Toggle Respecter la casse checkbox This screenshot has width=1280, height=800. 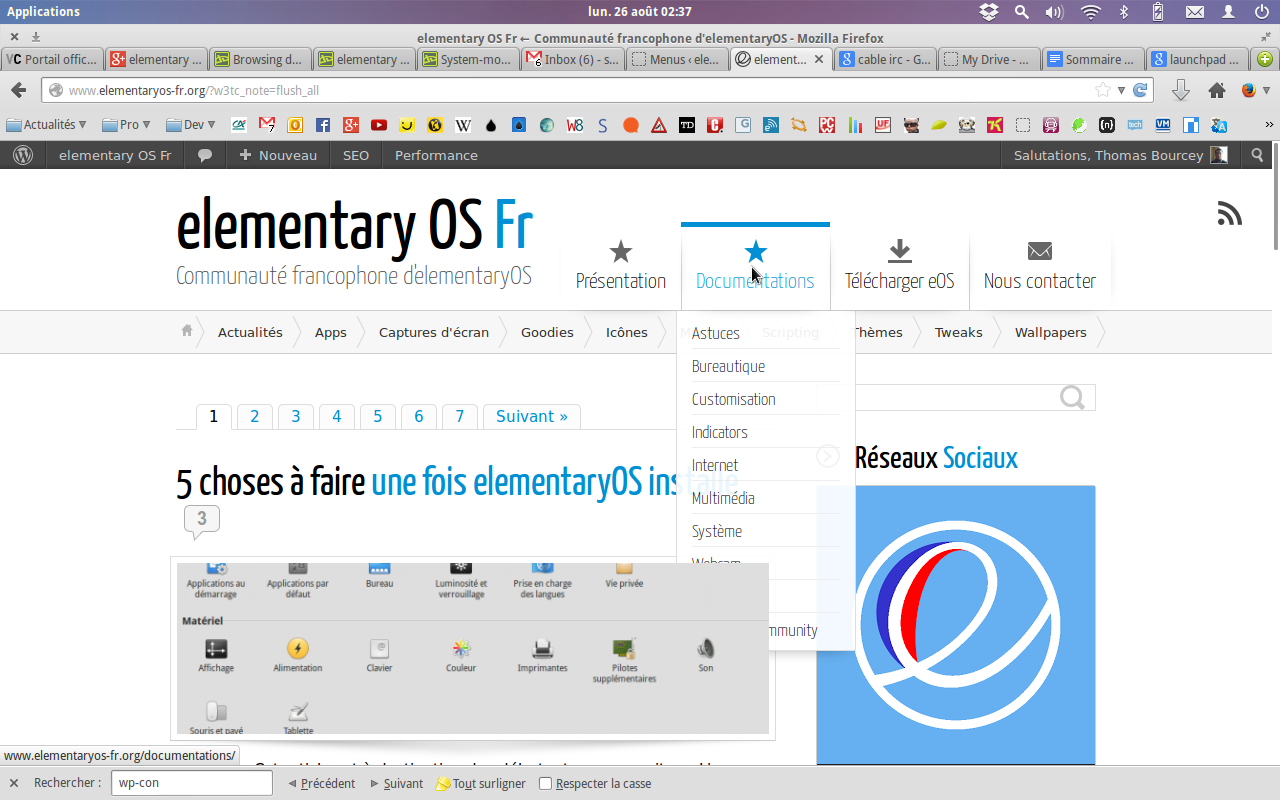[545, 783]
